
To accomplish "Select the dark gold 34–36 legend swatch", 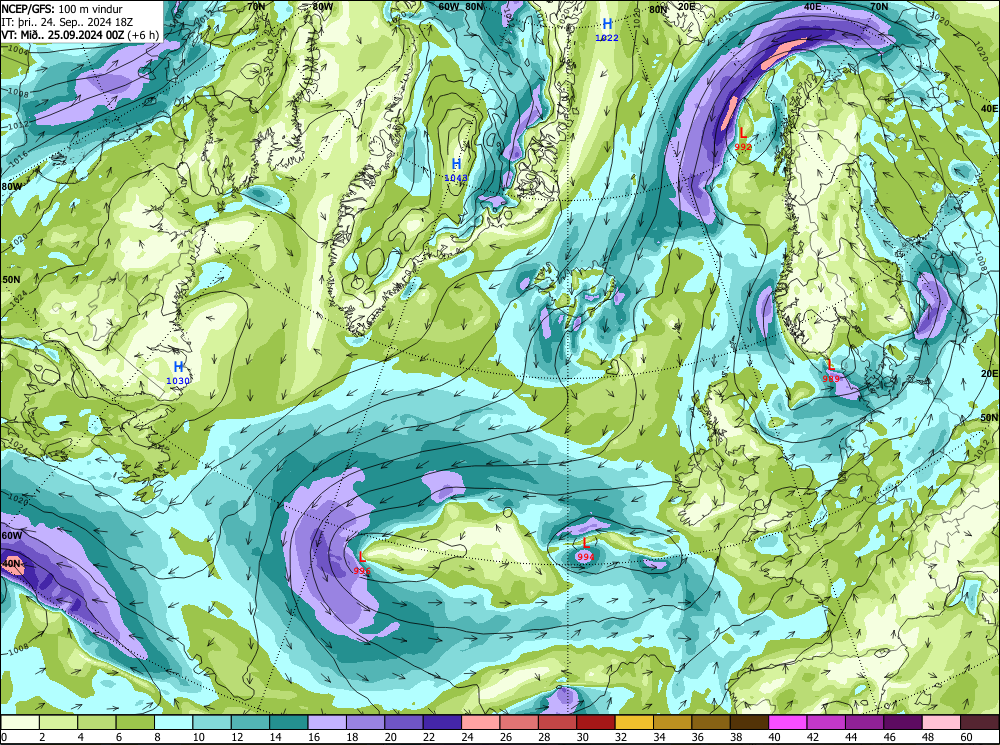I will coord(672,722).
